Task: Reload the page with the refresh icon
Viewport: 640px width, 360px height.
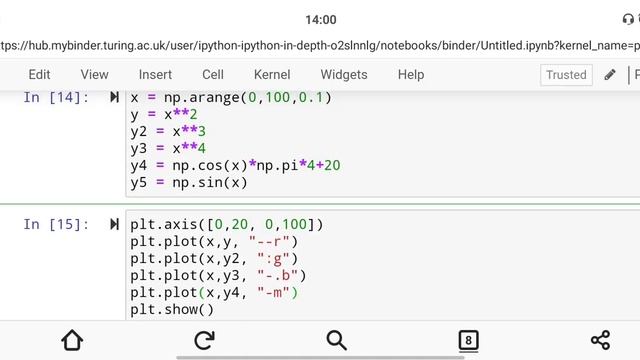Action: [204, 340]
